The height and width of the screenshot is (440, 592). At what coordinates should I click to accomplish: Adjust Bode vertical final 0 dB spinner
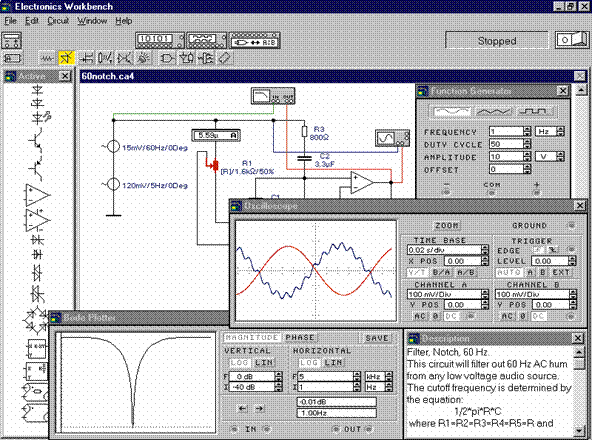(x=279, y=377)
